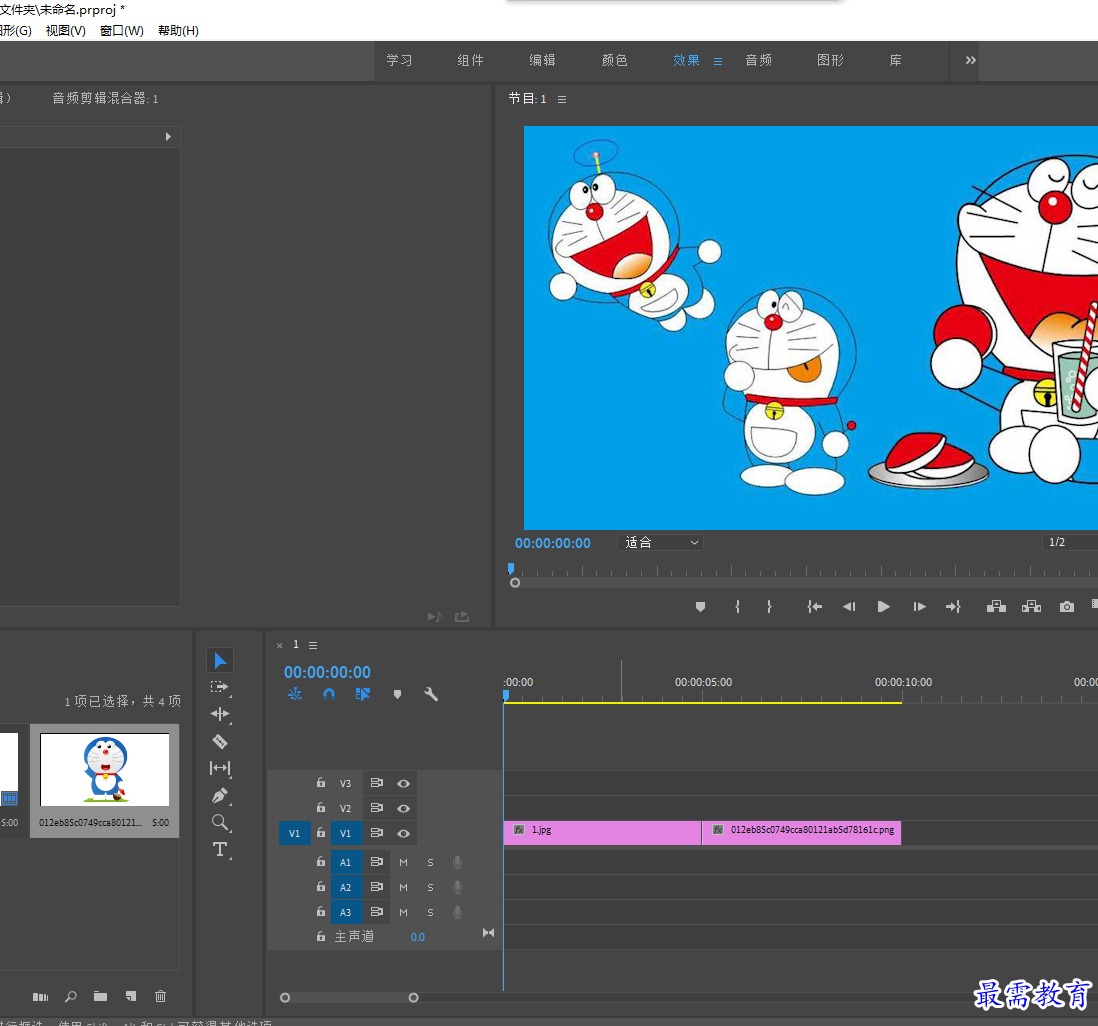The image size is (1098, 1026).
Task: Select the 012eb85c0749 png clip in timeline
Action: coord(801,833)
